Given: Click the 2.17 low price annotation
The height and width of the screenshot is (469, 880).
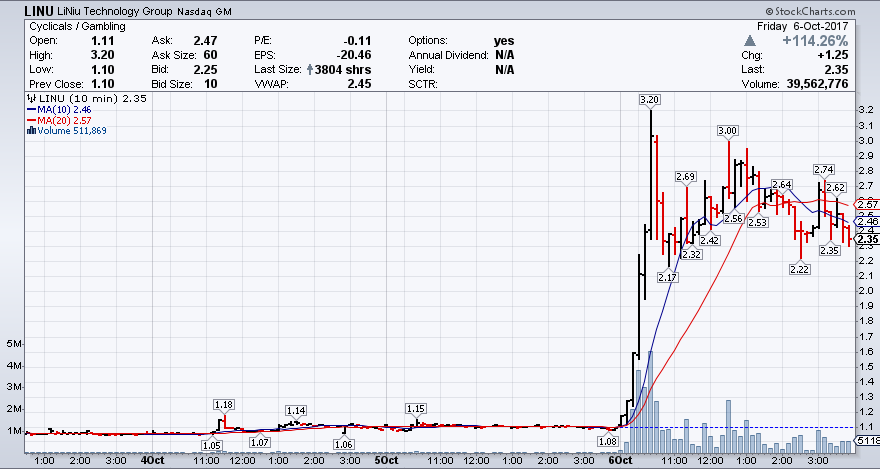Looking at the screenshot, I should coord(668,277).
